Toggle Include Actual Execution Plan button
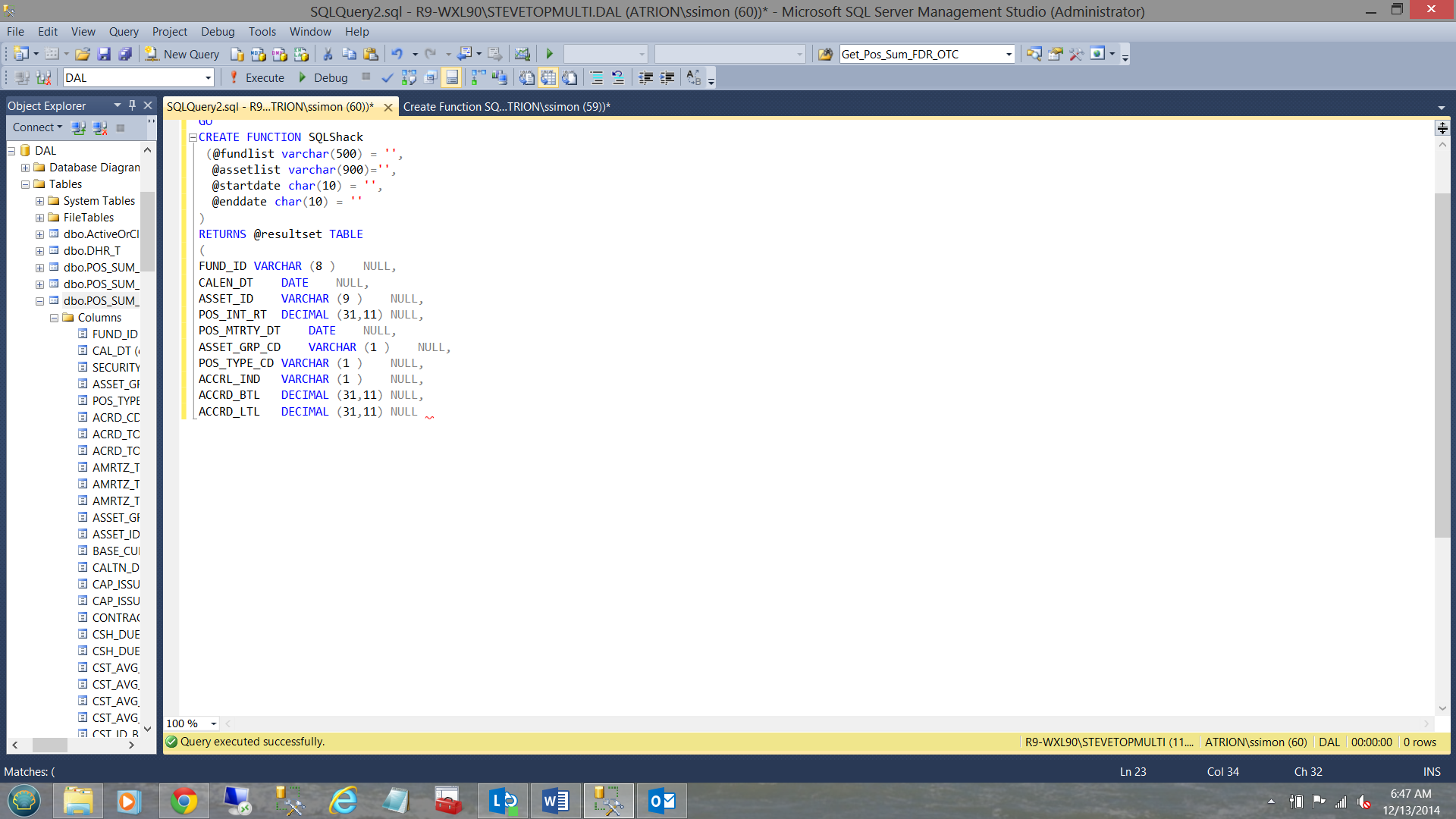This screenshot has width=1456, height=819. 479,77
